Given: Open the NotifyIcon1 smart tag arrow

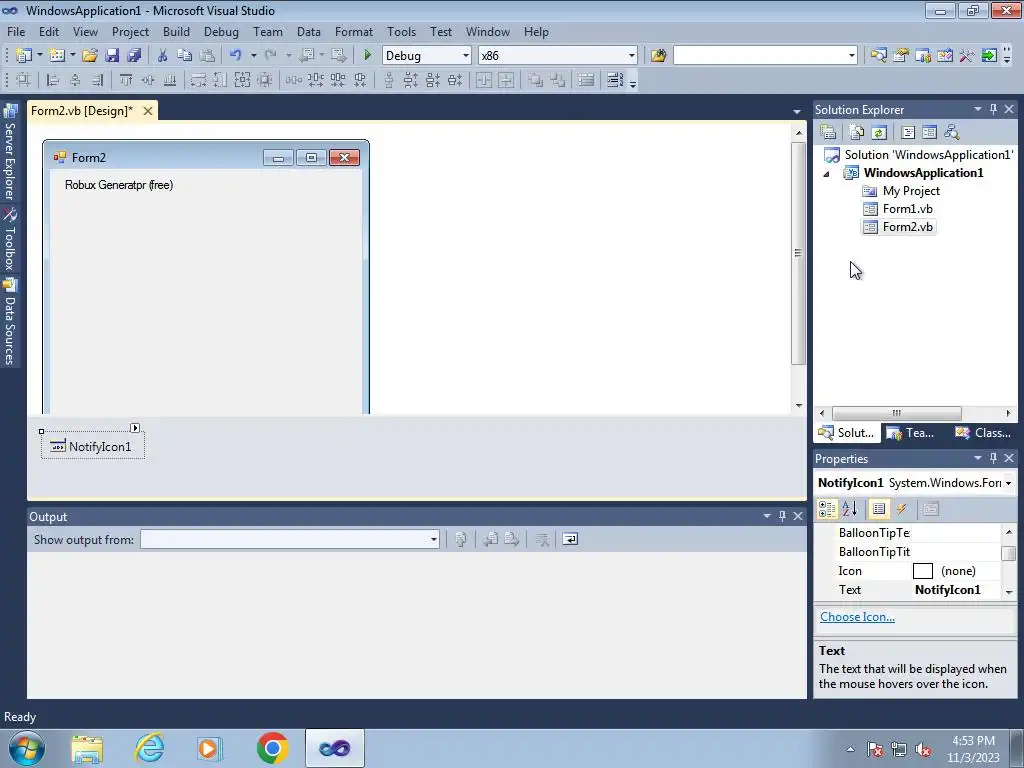Looking at the screenshot, I should [x=135, y=428].
